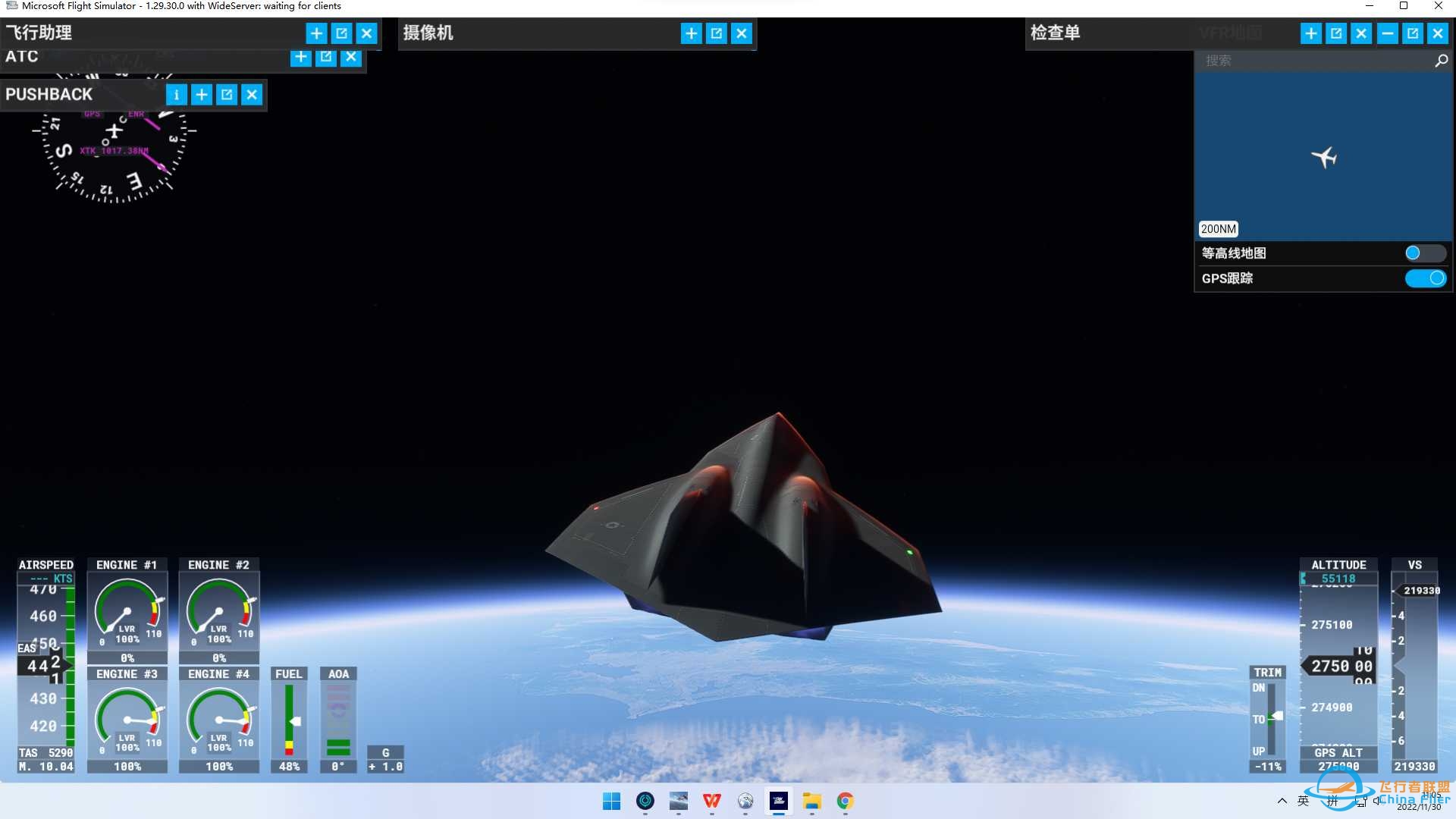Close the 摄像机 camera panel
The height and width of the screenshot is (819, 1456).
(742, 33)
